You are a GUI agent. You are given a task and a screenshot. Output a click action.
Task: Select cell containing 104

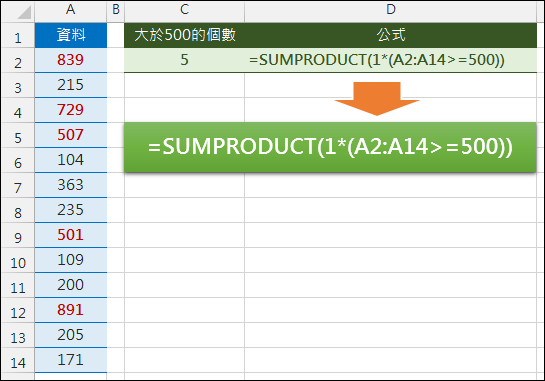click(71, 160)
